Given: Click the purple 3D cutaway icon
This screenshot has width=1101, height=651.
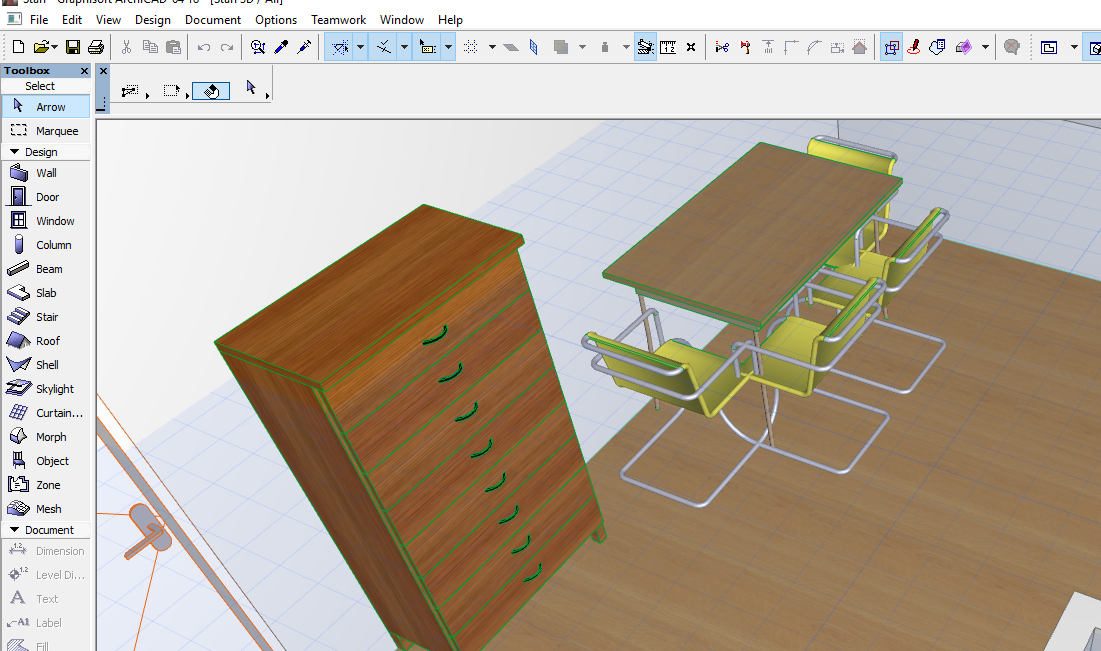Looking at the screenshot, I should pos(963,47).
